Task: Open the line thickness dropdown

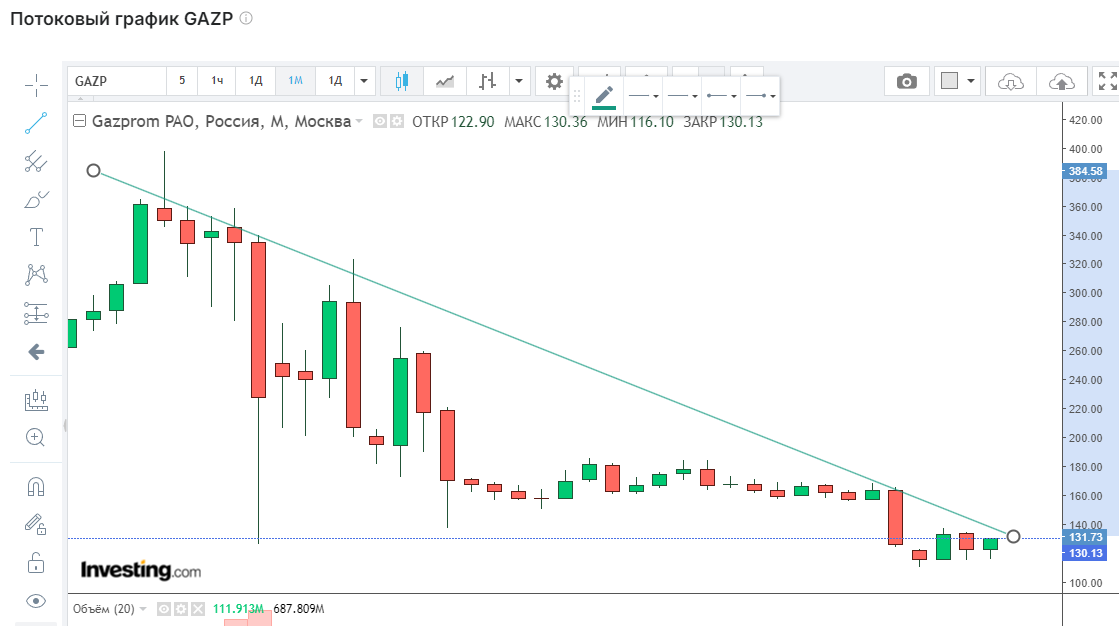Action: pyautogui.click(x=682, y=96)
